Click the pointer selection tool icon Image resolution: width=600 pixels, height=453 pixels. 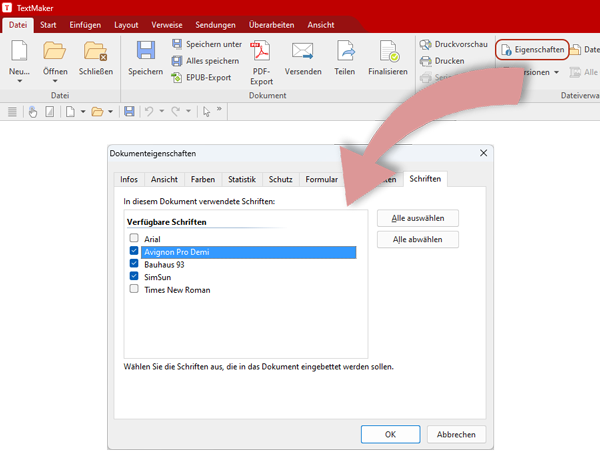click(206, 112)
